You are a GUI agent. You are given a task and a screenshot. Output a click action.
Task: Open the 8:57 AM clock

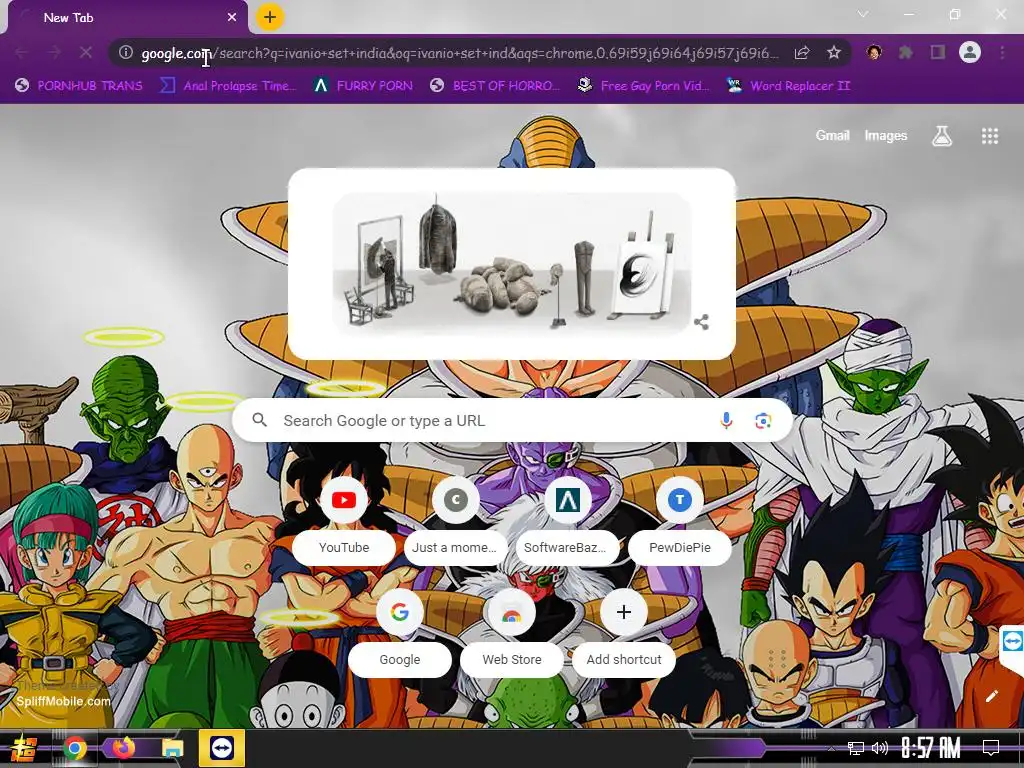pos(931,748)
